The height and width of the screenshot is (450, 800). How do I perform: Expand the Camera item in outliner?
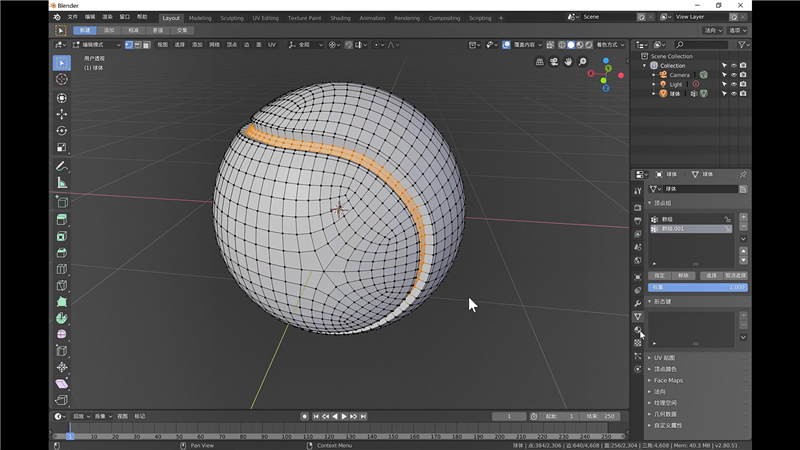654,75
